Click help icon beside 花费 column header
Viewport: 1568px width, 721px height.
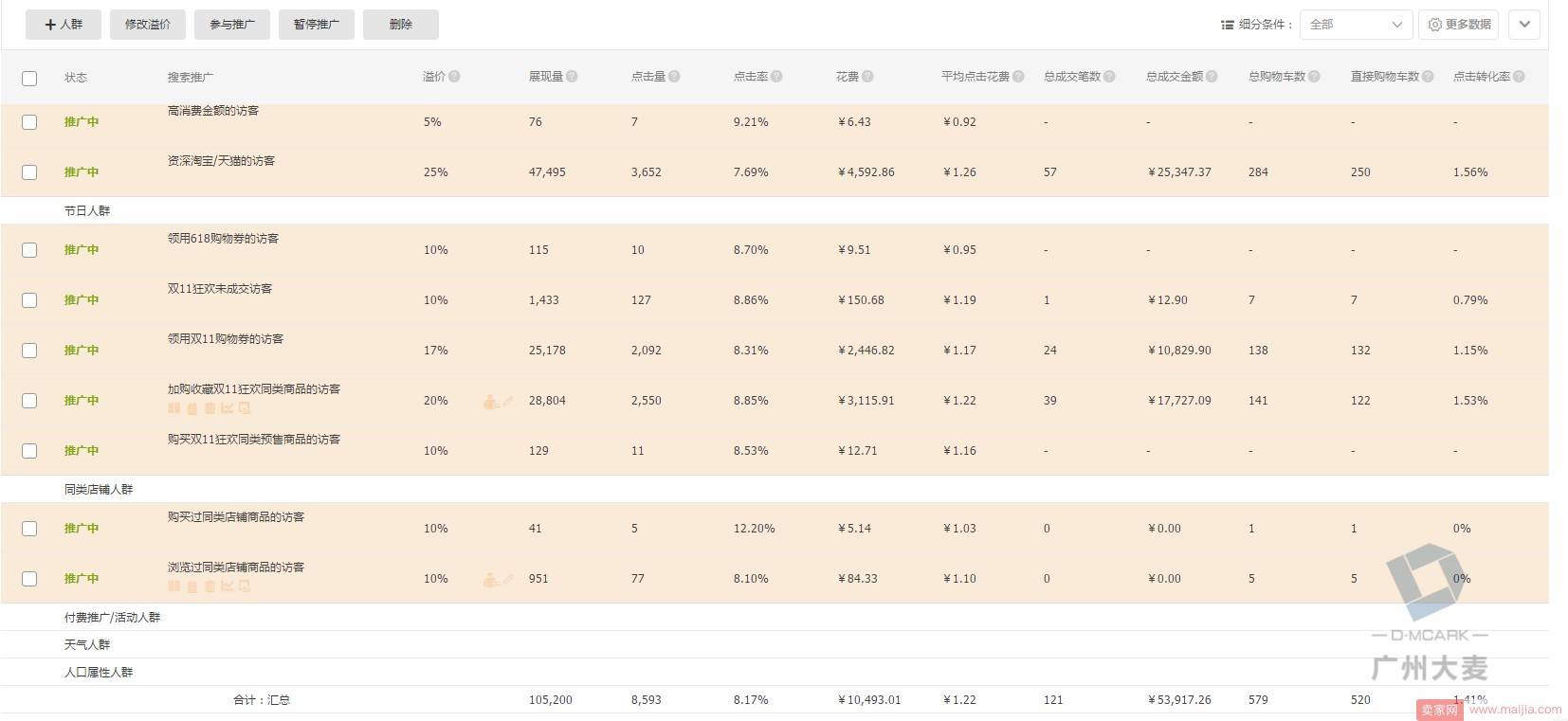867,77
